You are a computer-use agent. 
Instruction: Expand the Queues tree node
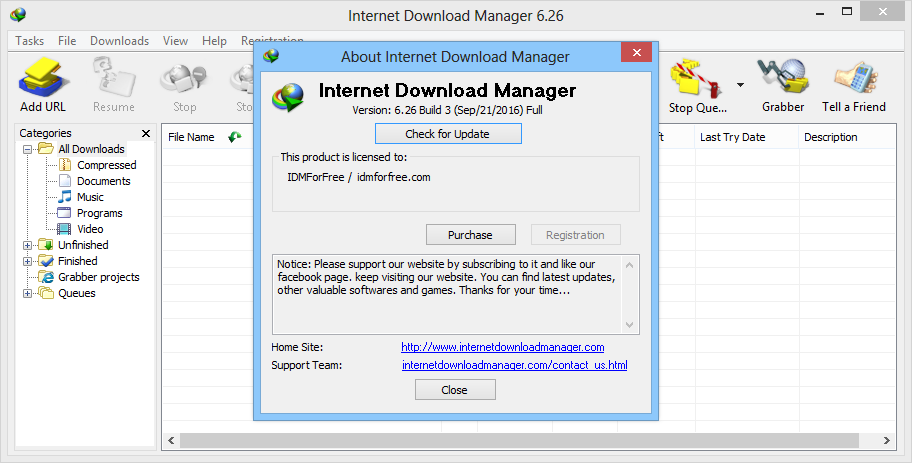pos(27,293)
